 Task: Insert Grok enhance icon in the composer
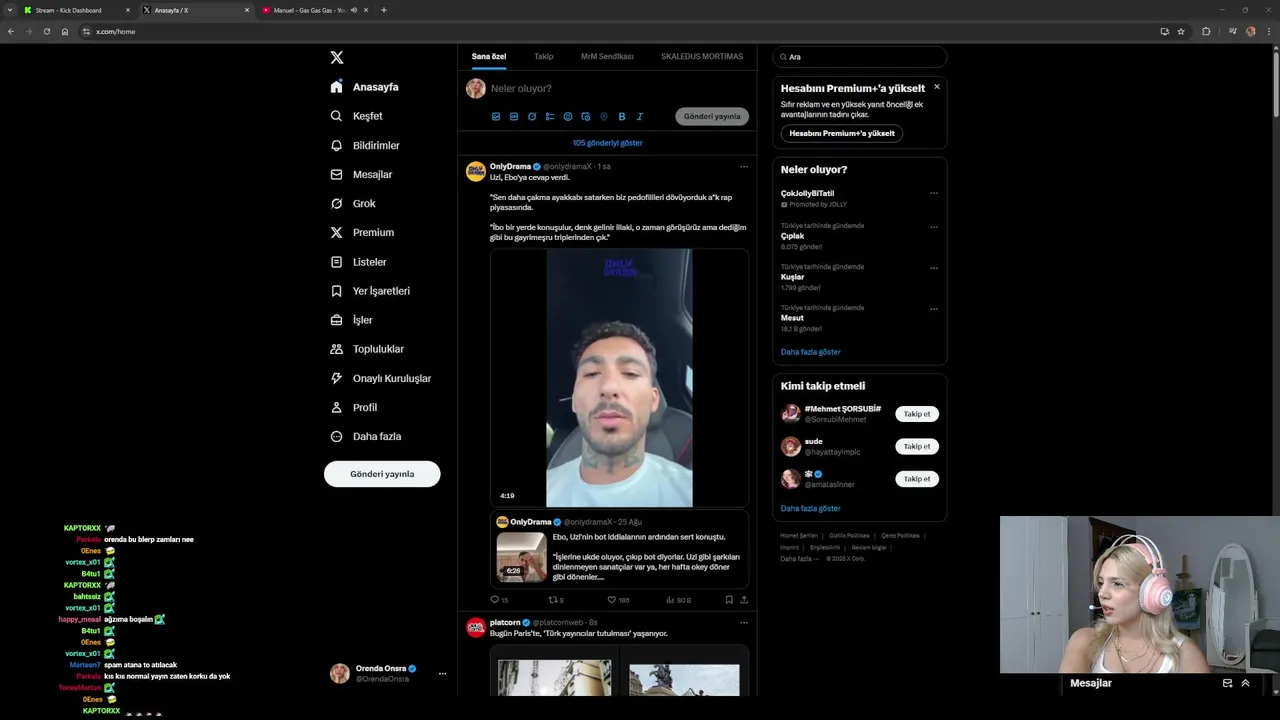532,117
